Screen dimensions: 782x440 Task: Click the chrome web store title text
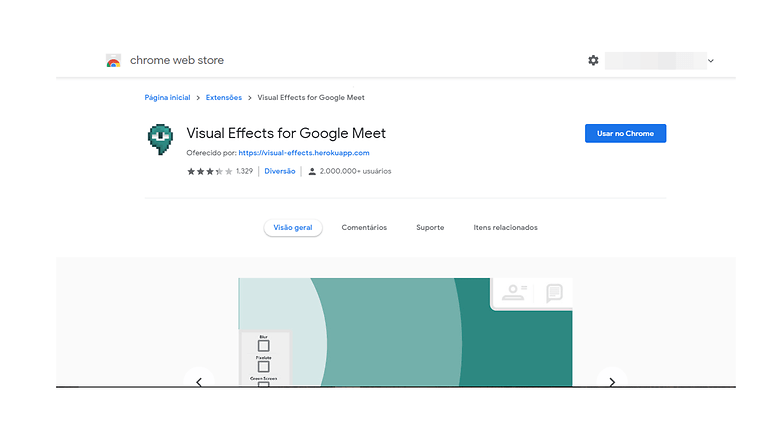[177, 60]
